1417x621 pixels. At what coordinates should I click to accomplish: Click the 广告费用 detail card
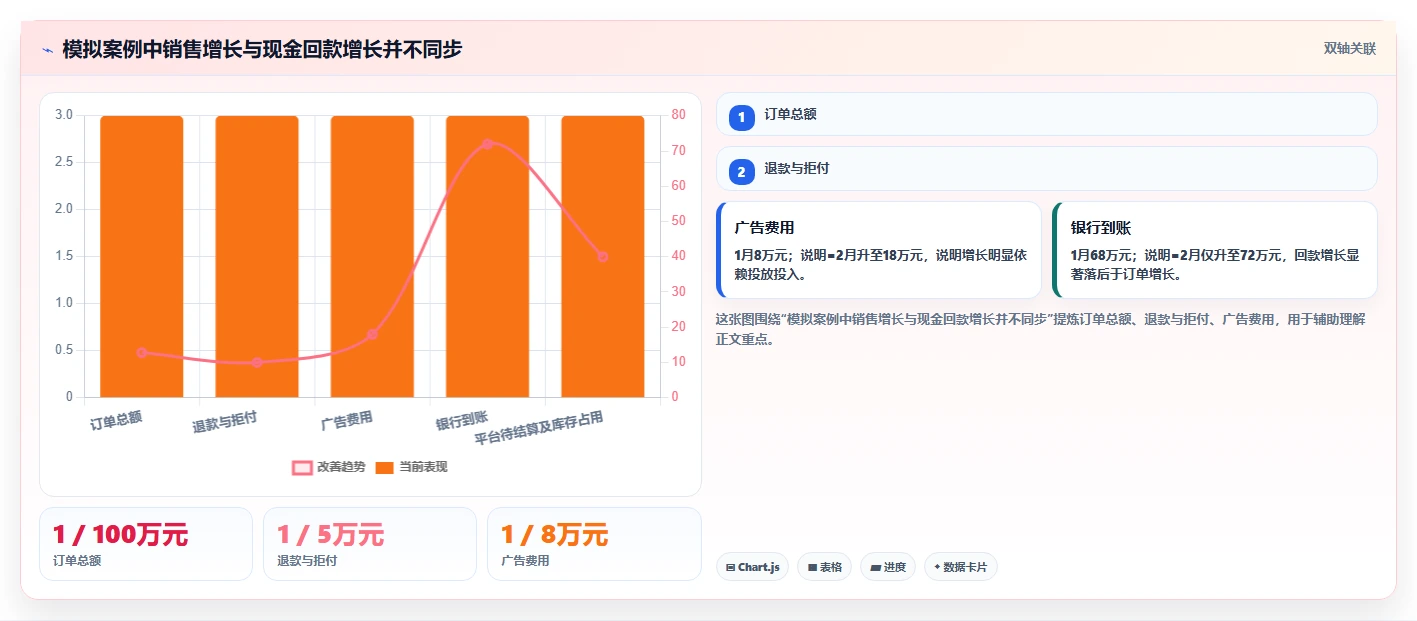[x=879, y=250]
